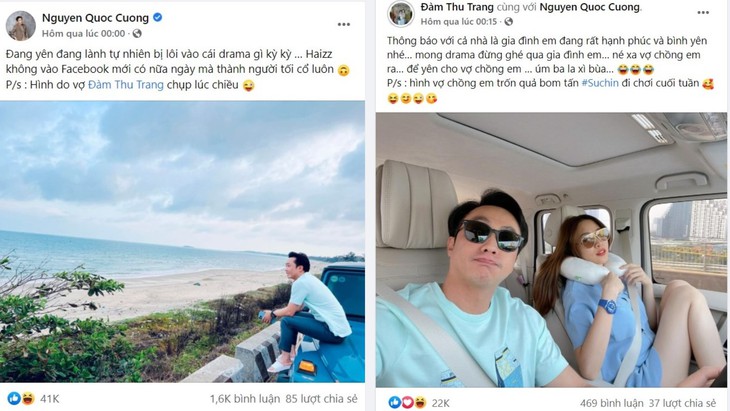Image resolution: width=730 pixels, height=411 pixels.
Task: Open the car selfie photo in right post
Action: [x=551, y=250]
